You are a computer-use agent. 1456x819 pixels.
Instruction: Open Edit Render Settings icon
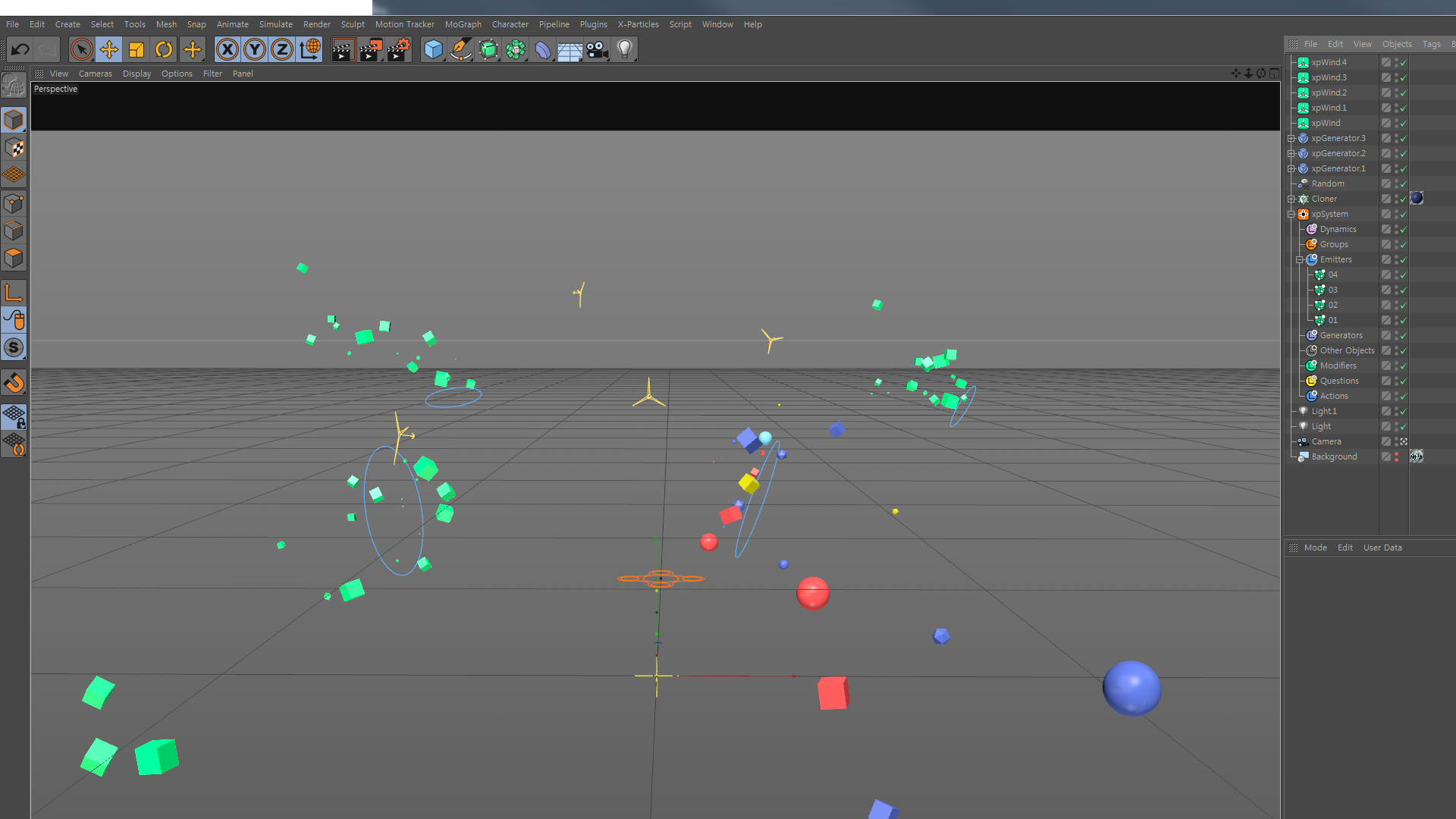pyautogui.click(x=398, y=50)
